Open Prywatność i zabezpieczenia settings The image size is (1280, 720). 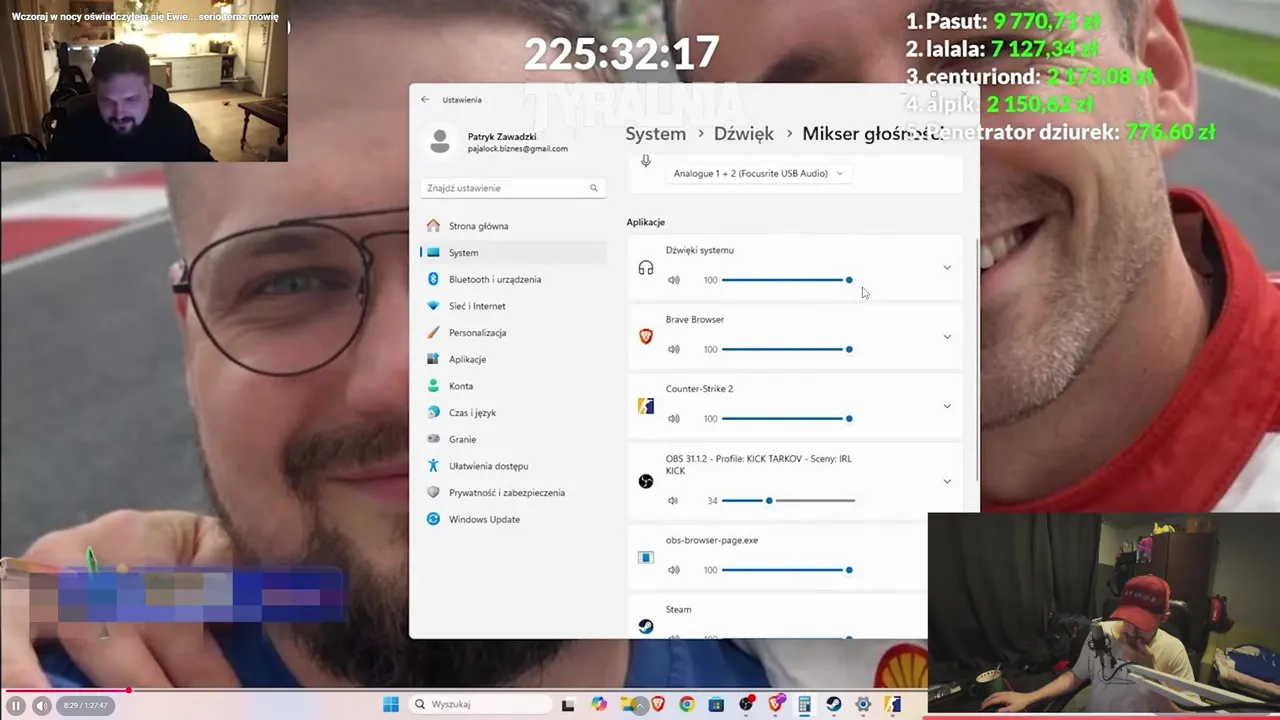pyautogui.click(x=512, y=493)
